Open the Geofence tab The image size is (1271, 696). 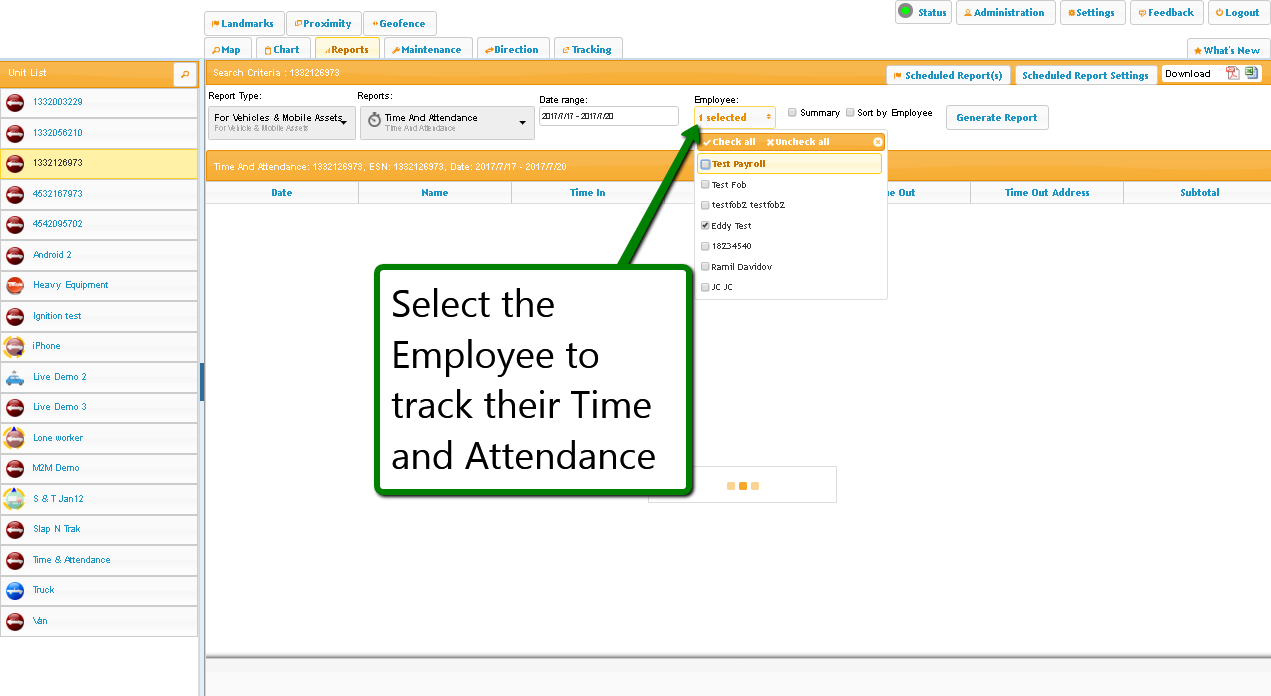pyautogui.click(x=399, y=24)
